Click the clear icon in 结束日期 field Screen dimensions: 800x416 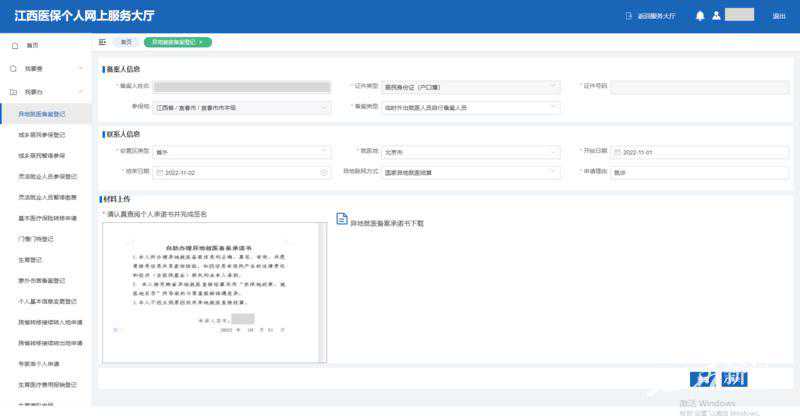click(324, 172)
